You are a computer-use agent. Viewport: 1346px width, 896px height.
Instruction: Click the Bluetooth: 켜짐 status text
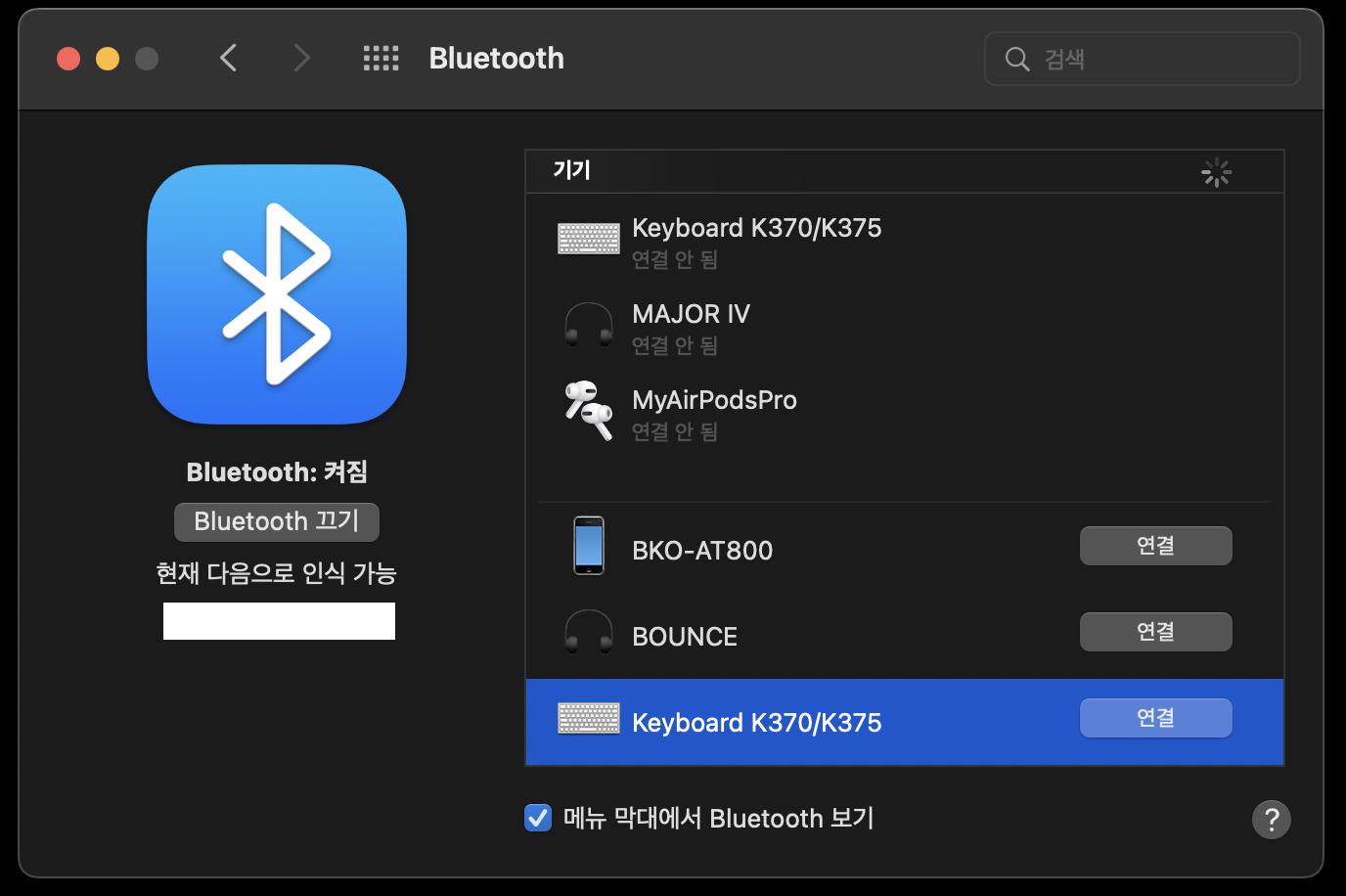pos(277,472)
